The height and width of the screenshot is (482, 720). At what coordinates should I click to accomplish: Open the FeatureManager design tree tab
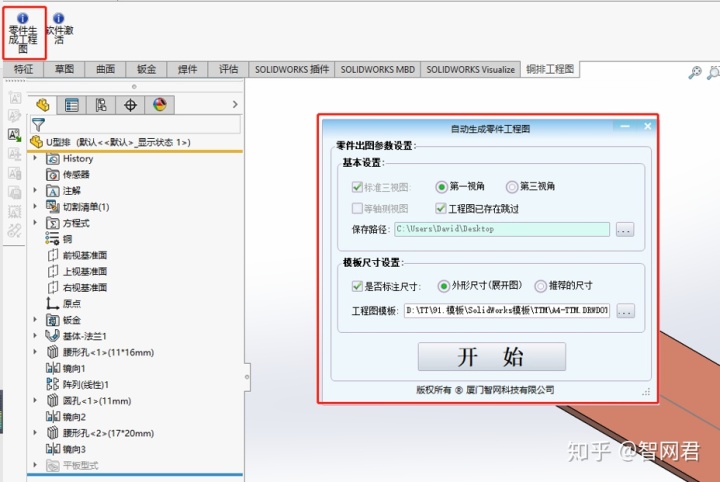[43, 105]
